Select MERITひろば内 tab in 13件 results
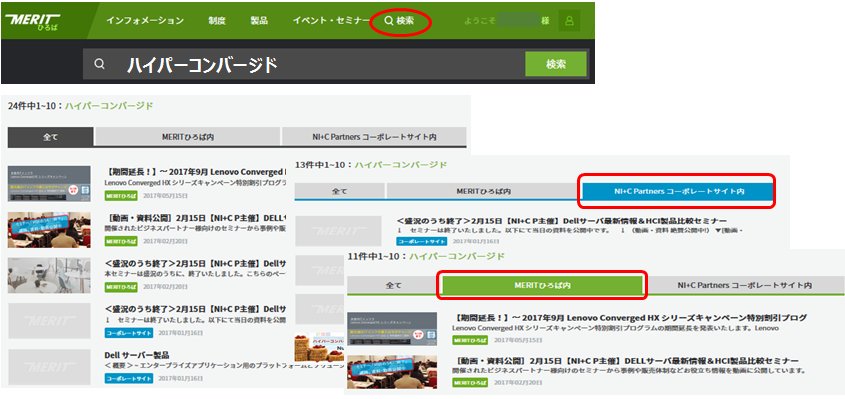The width and height of the screenshot is (845, 399). (483, 191)
